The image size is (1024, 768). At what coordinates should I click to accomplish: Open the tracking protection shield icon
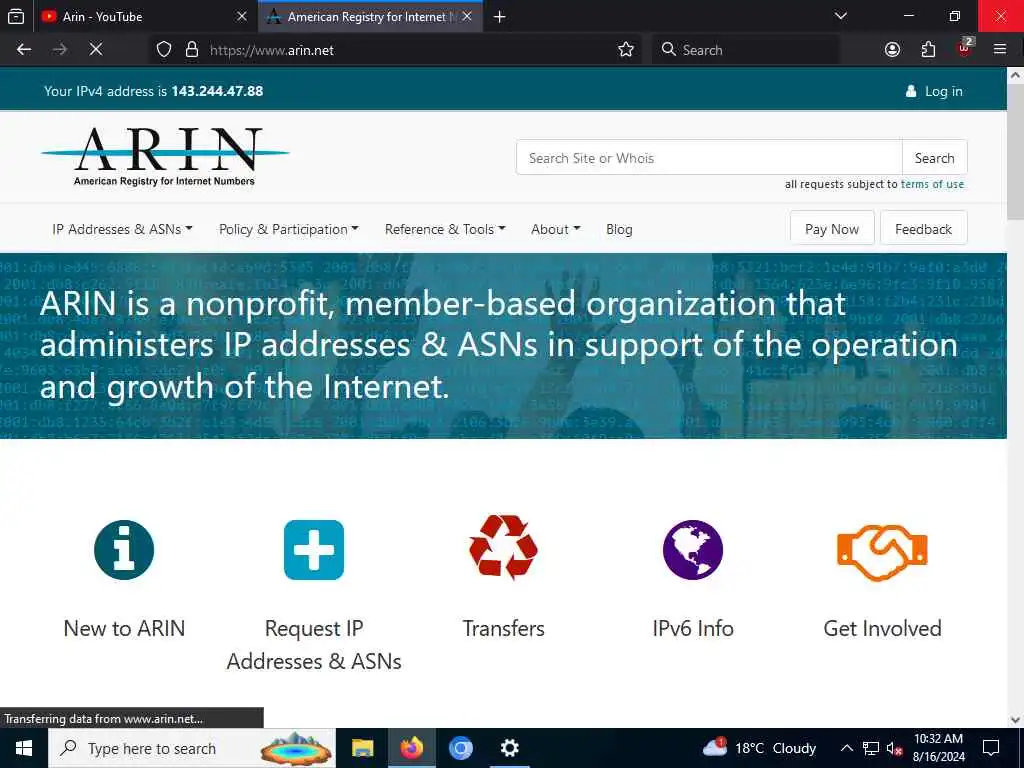[x=164, y=50]
